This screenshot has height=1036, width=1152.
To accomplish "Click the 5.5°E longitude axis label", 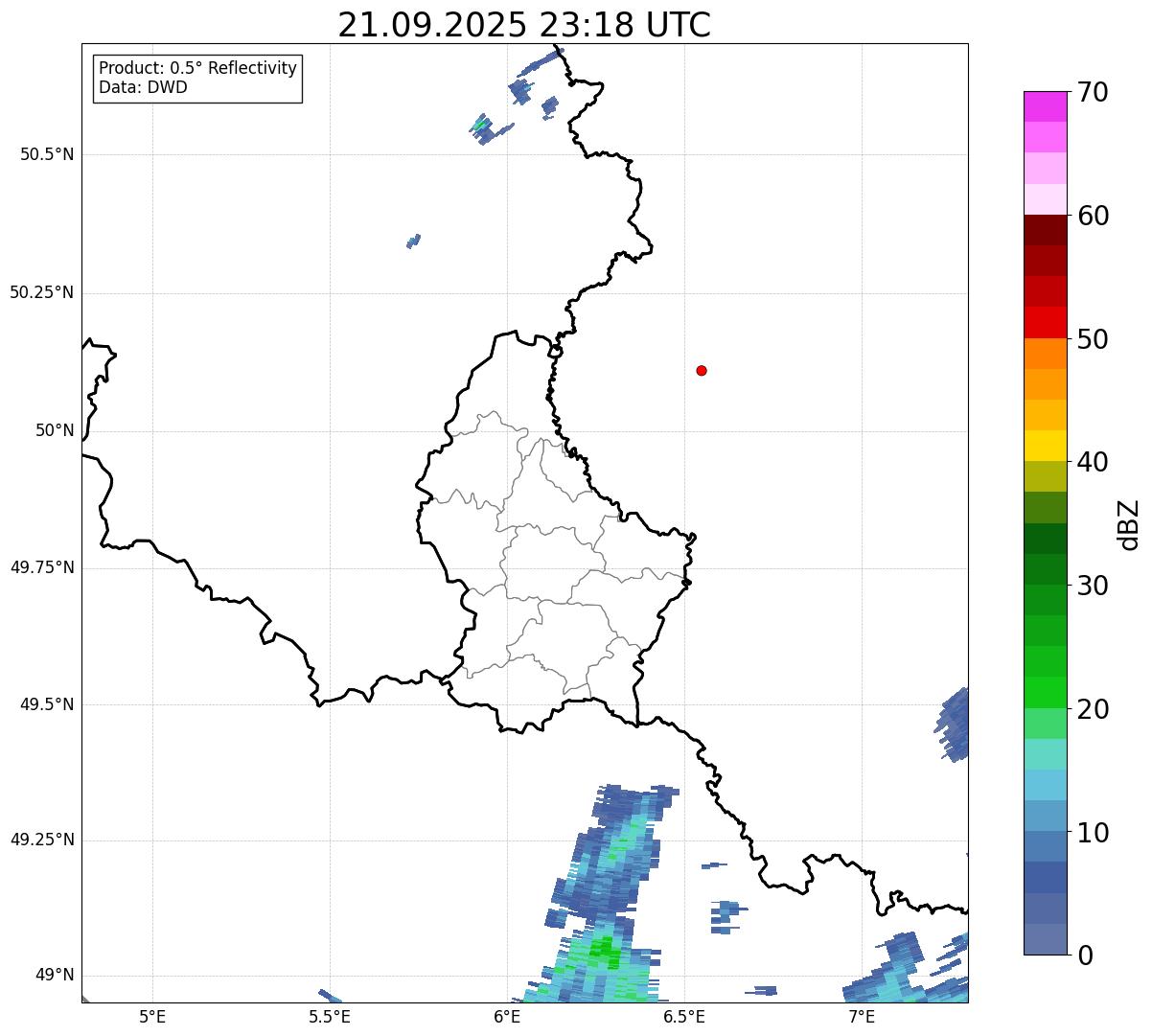I will click(330, 1016).
